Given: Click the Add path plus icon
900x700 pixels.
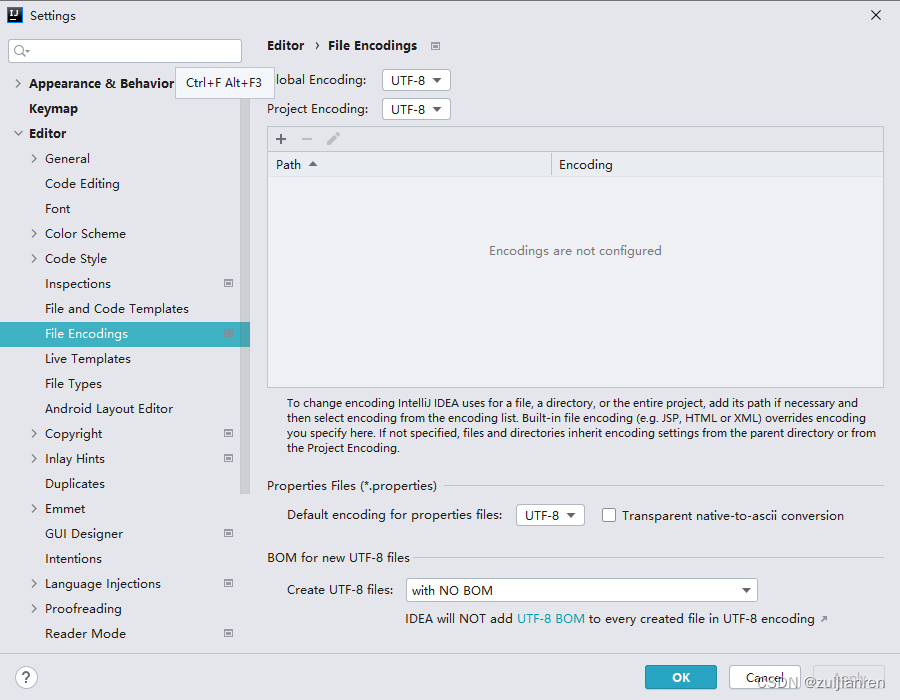Looking at the screenshot, I should click(x=281, y=139).
